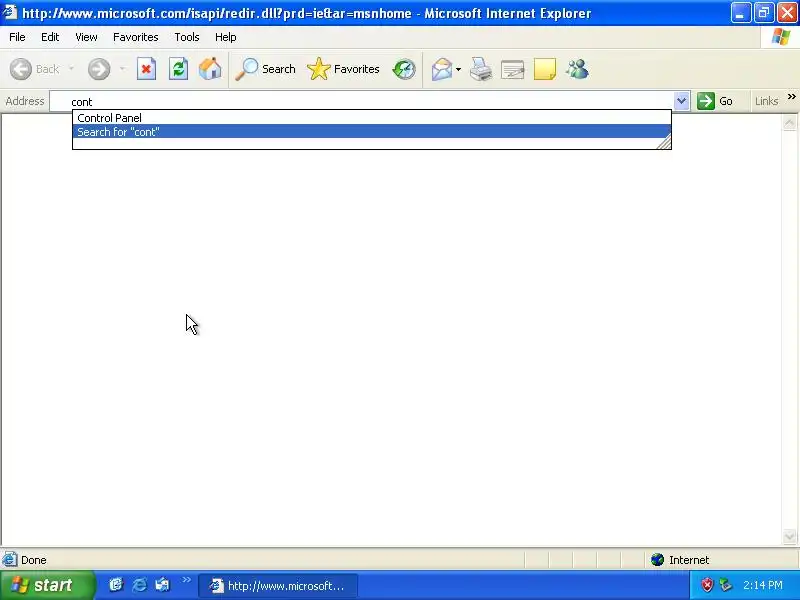This screenshot has height=600, width=800.
Task: Print the page with printer icon
Action: 480,69
